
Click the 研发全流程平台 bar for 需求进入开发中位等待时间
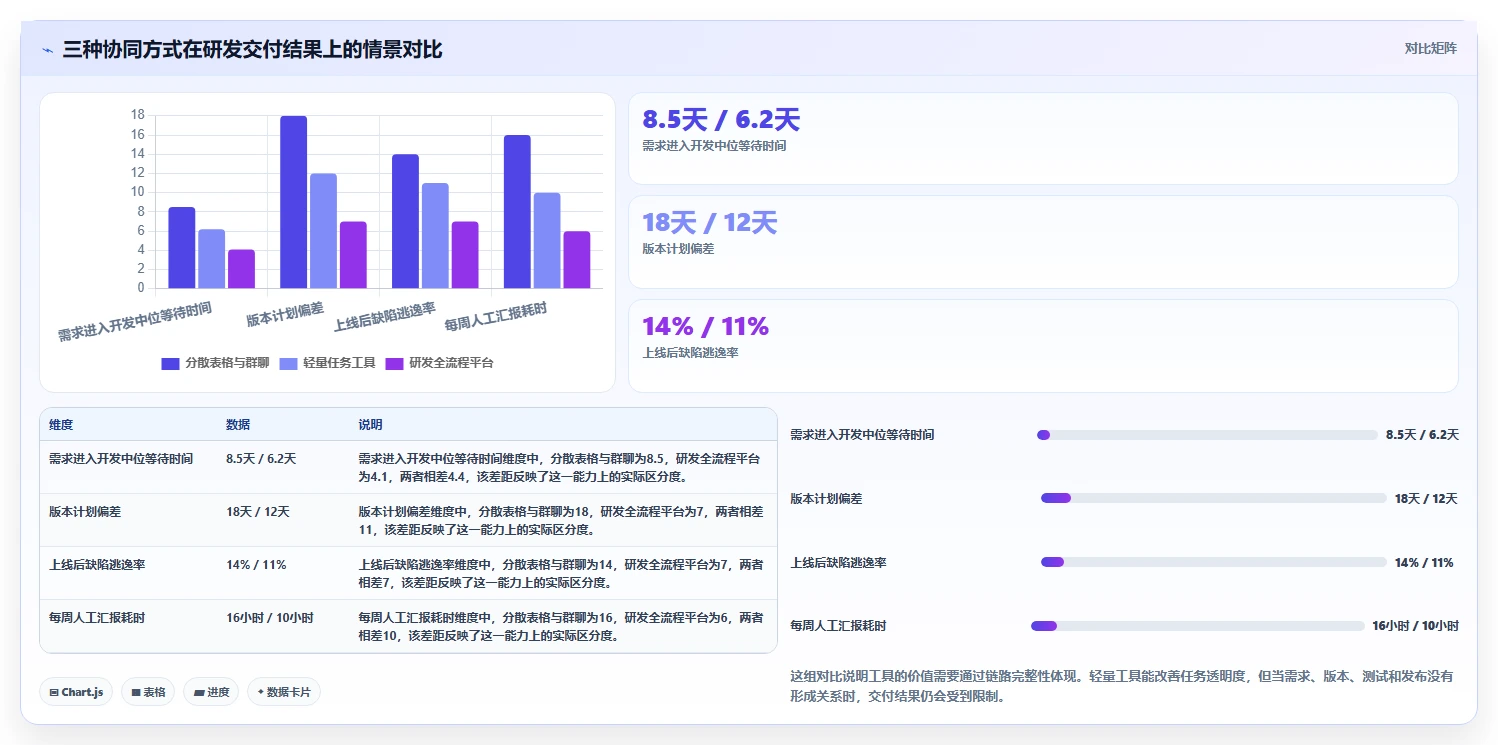(241, 269)
